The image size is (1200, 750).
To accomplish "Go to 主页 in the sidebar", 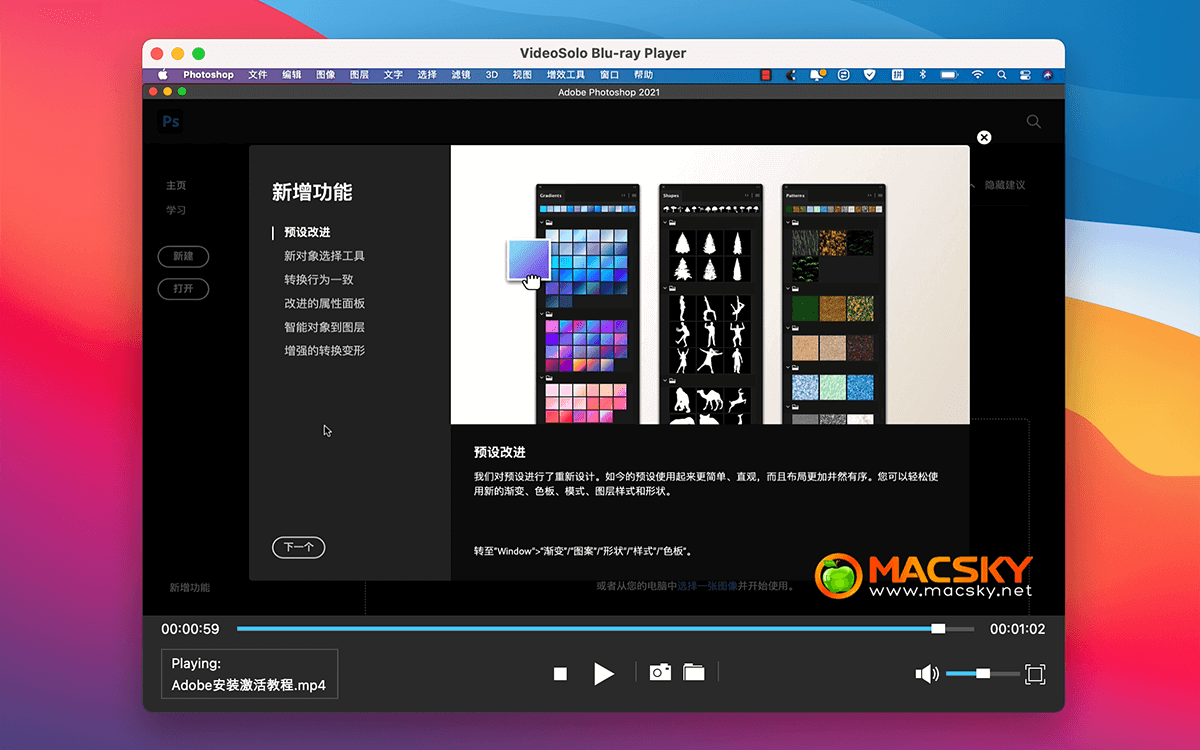I will click(x=176, y=186).
